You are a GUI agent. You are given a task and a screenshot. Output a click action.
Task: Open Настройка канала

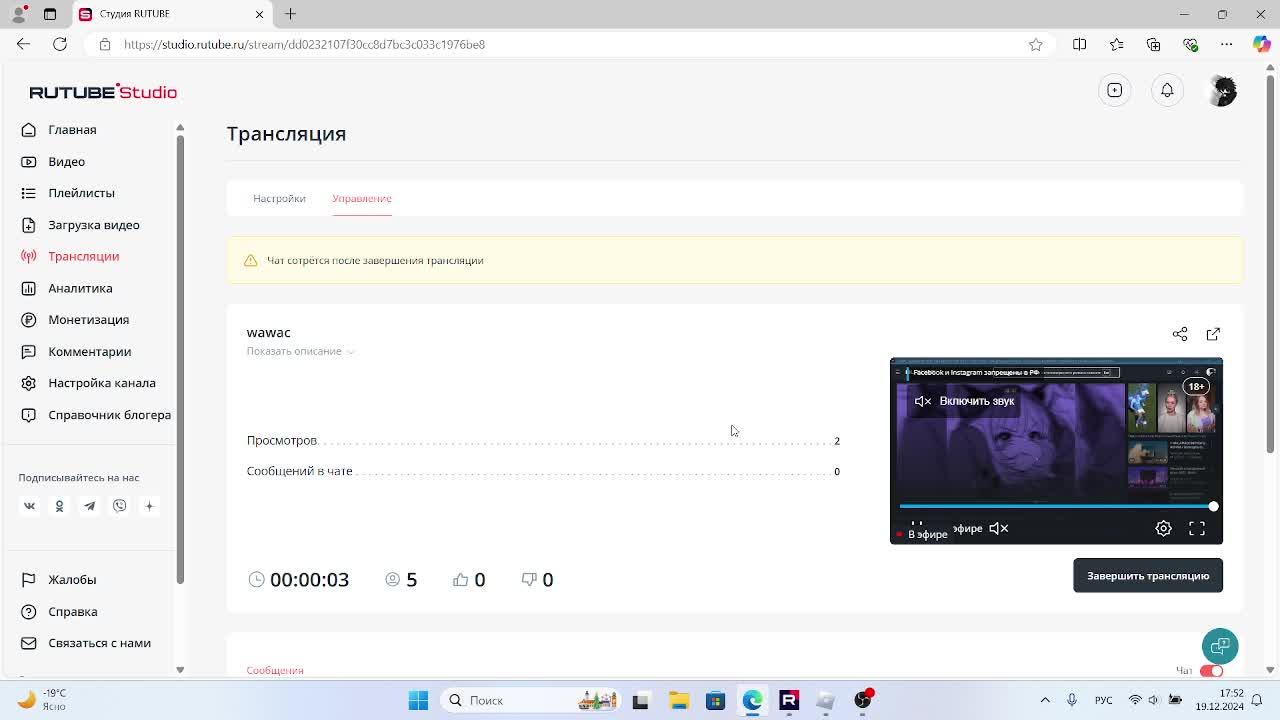[102, 383]
